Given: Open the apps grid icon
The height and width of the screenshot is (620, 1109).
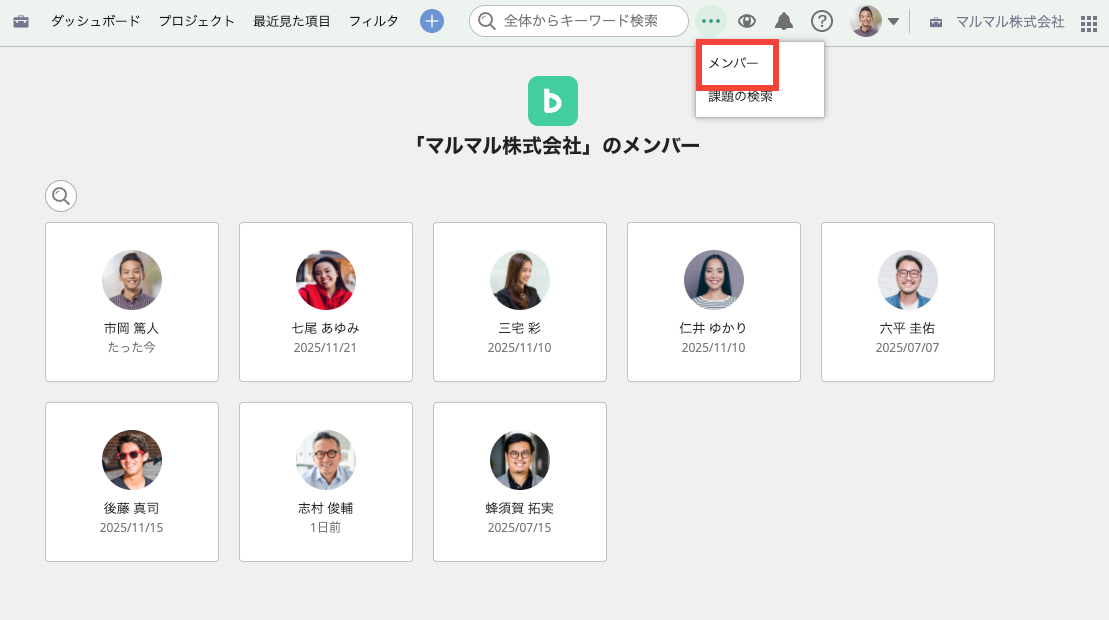Looking at the screenshot, I should point(1089,23).
